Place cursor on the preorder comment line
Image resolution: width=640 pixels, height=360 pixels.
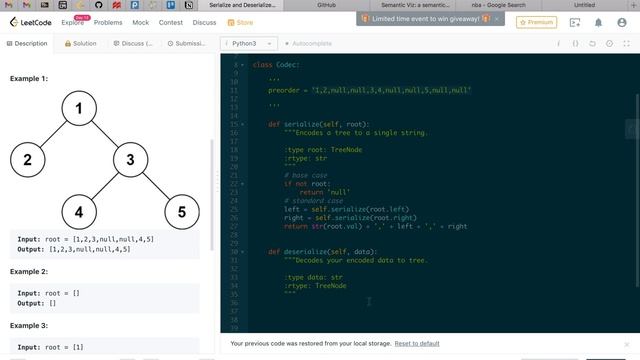click(369, 90)
